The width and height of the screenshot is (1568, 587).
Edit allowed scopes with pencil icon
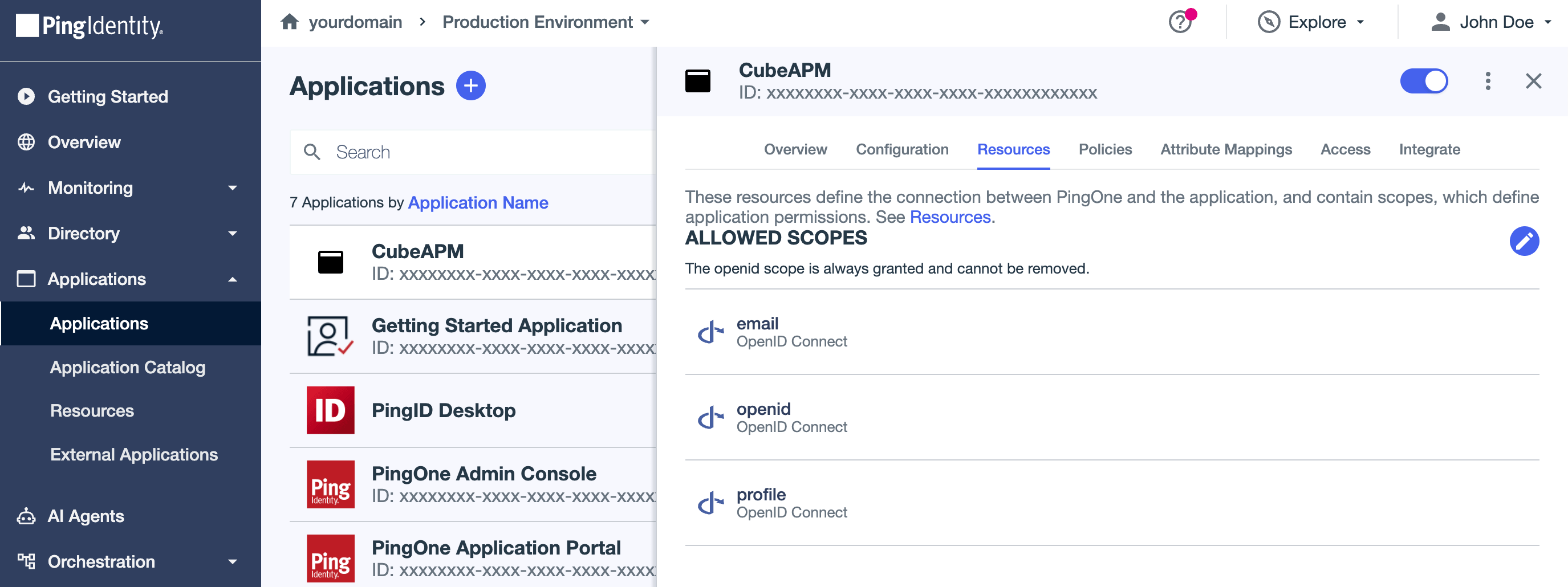tap(1524, 242)
